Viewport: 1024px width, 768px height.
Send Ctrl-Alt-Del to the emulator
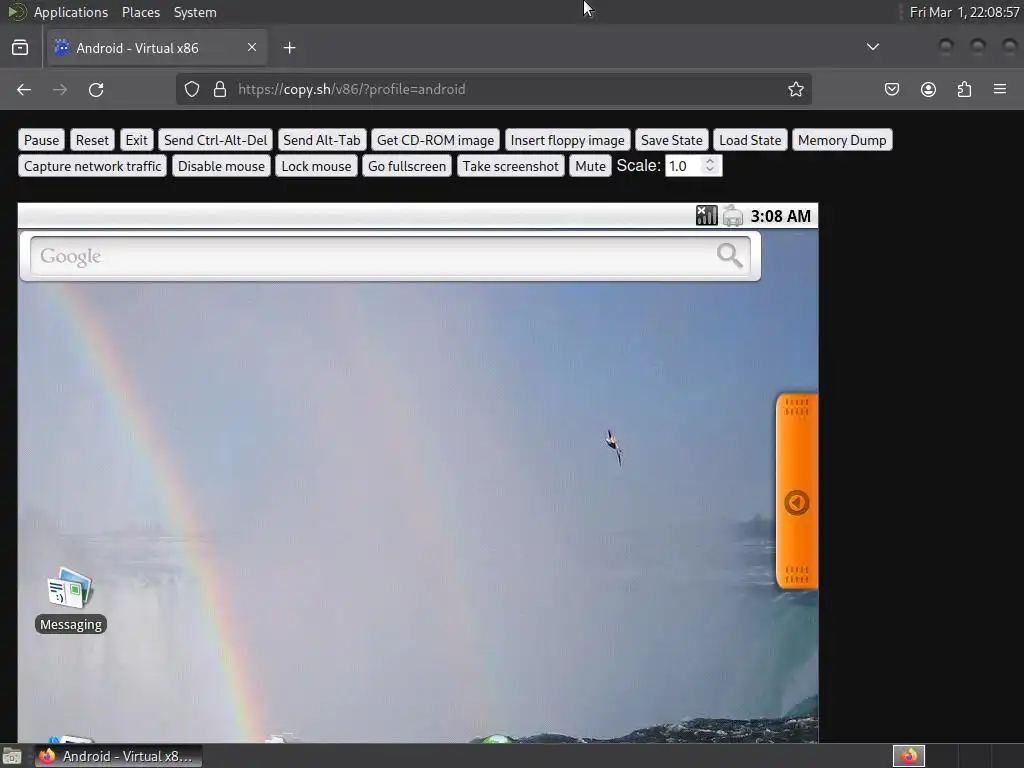(x=216, y=140)
